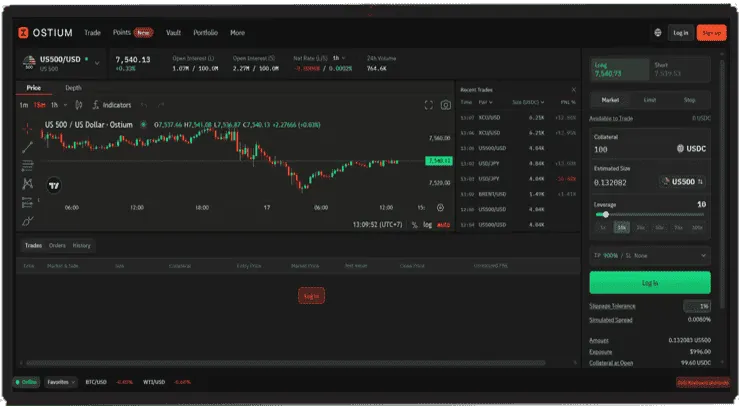Image resolution: width=740 pixels, height=410 pixels.
Task: Close the Recent Trades panel
Action: click(573, 90)
